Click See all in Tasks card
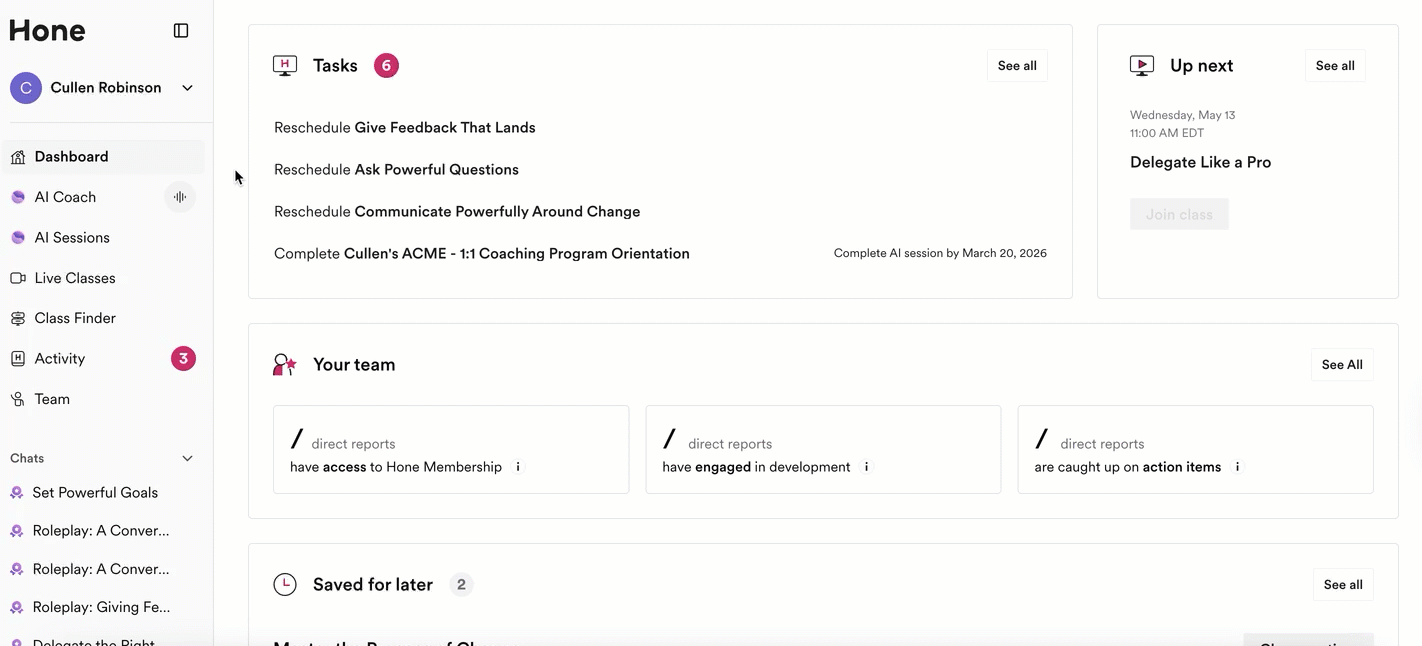 pos(1017,66)
